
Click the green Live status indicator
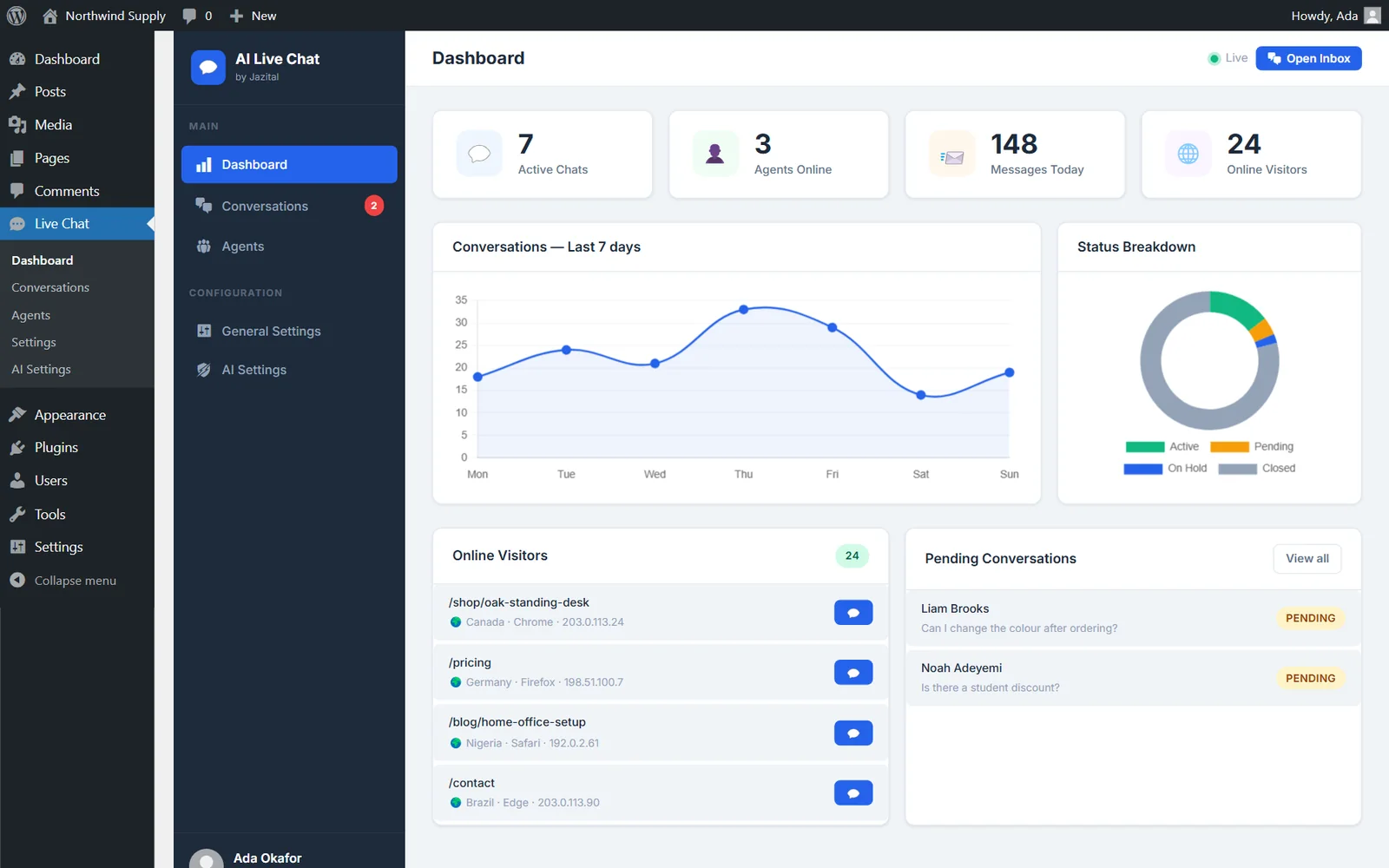(x=1214, y=58)
